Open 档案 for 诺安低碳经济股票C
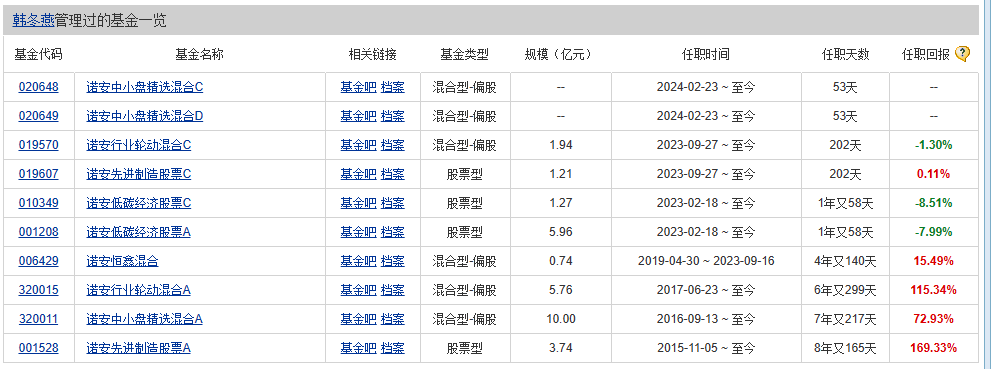 (393, 203)
